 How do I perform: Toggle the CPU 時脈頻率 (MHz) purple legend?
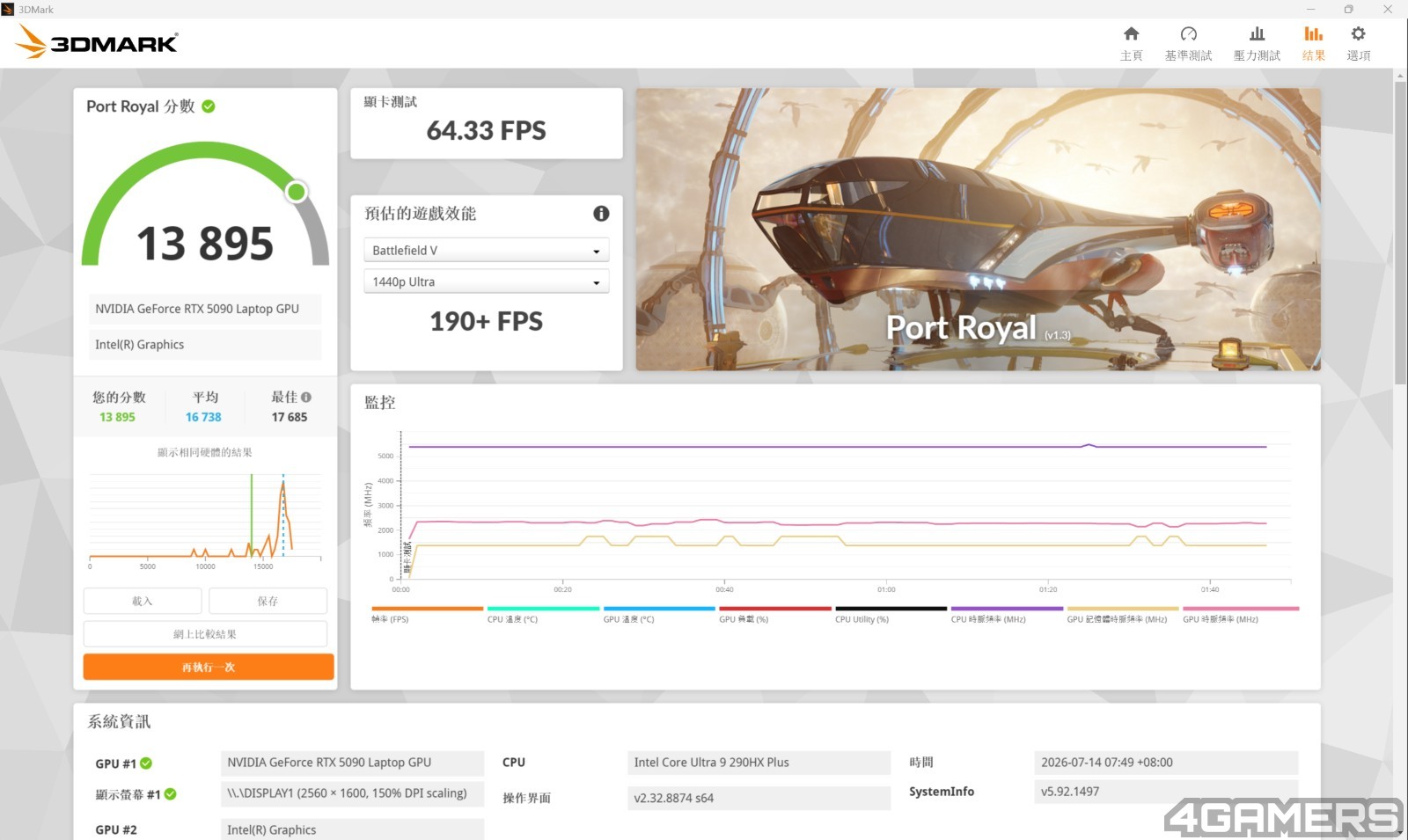pos(1007,614)
